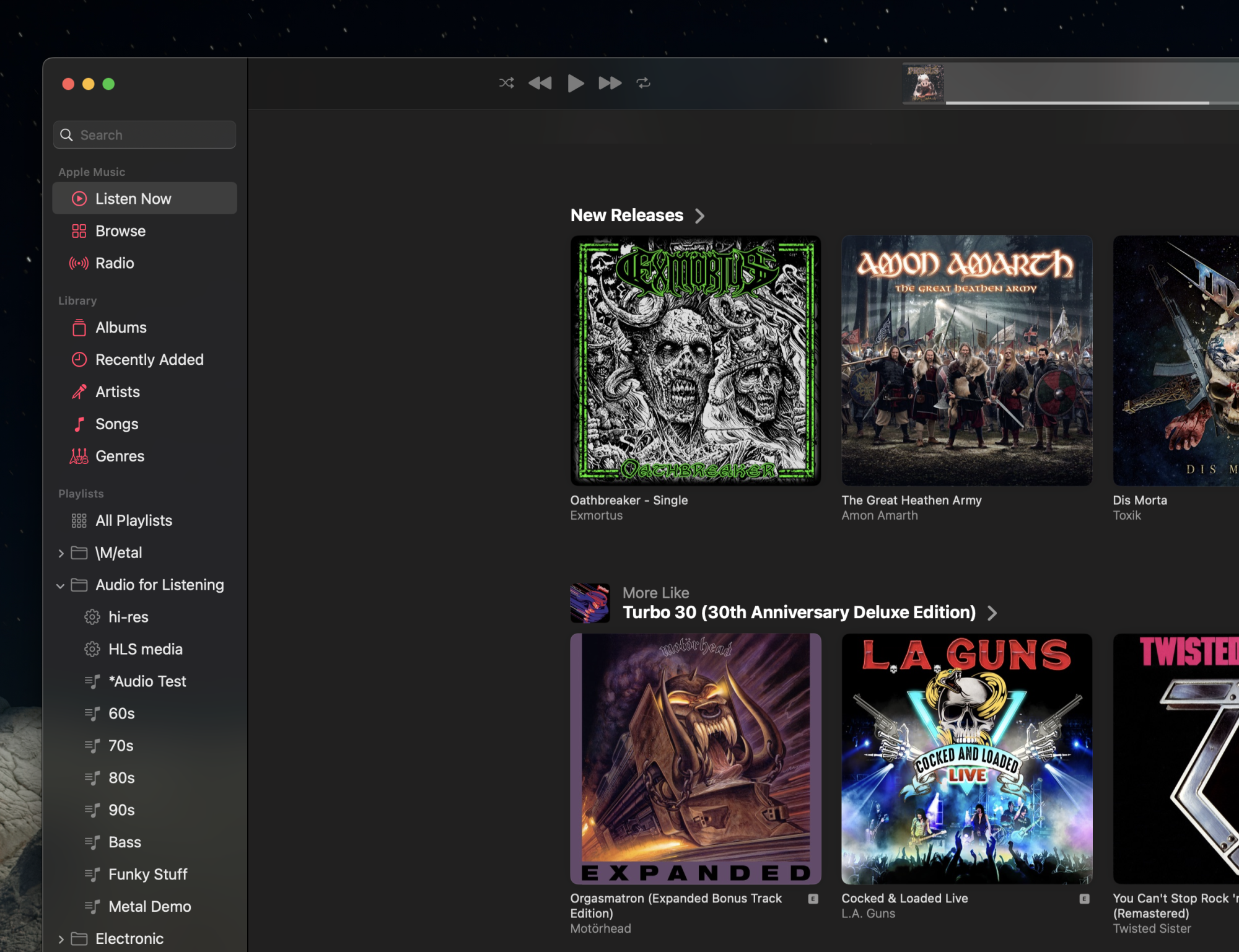This screenshot has height=952, width=1239.
Task: Open Orgasmatron Expanded album cover
Action: 696,759
